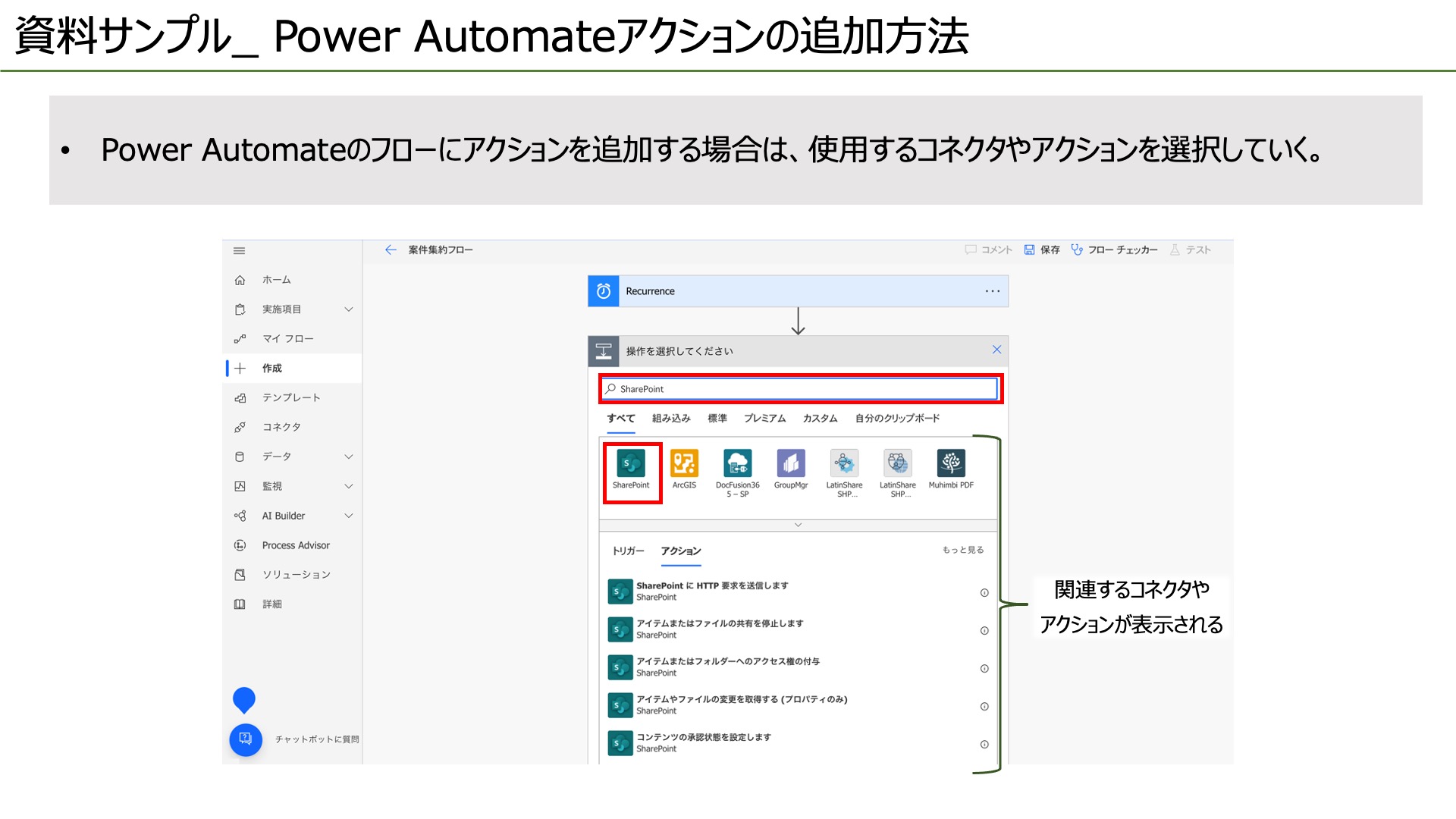This screenshot has height=819, width=1456.
Task: Click the 作成 label in sidebar
Action: [271, 369]
